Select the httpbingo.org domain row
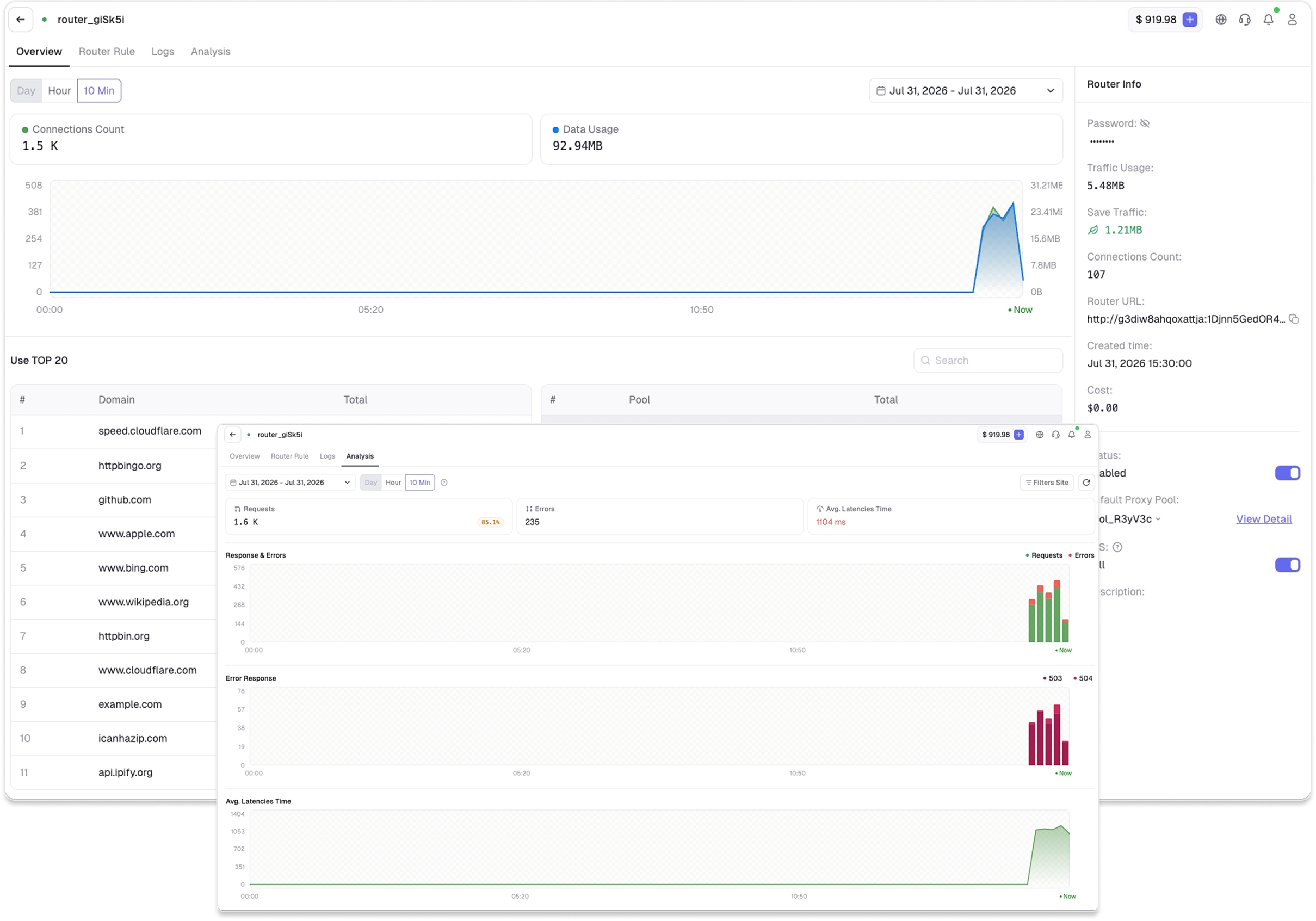Screen dimensions: 1316x921 point(129,465)
